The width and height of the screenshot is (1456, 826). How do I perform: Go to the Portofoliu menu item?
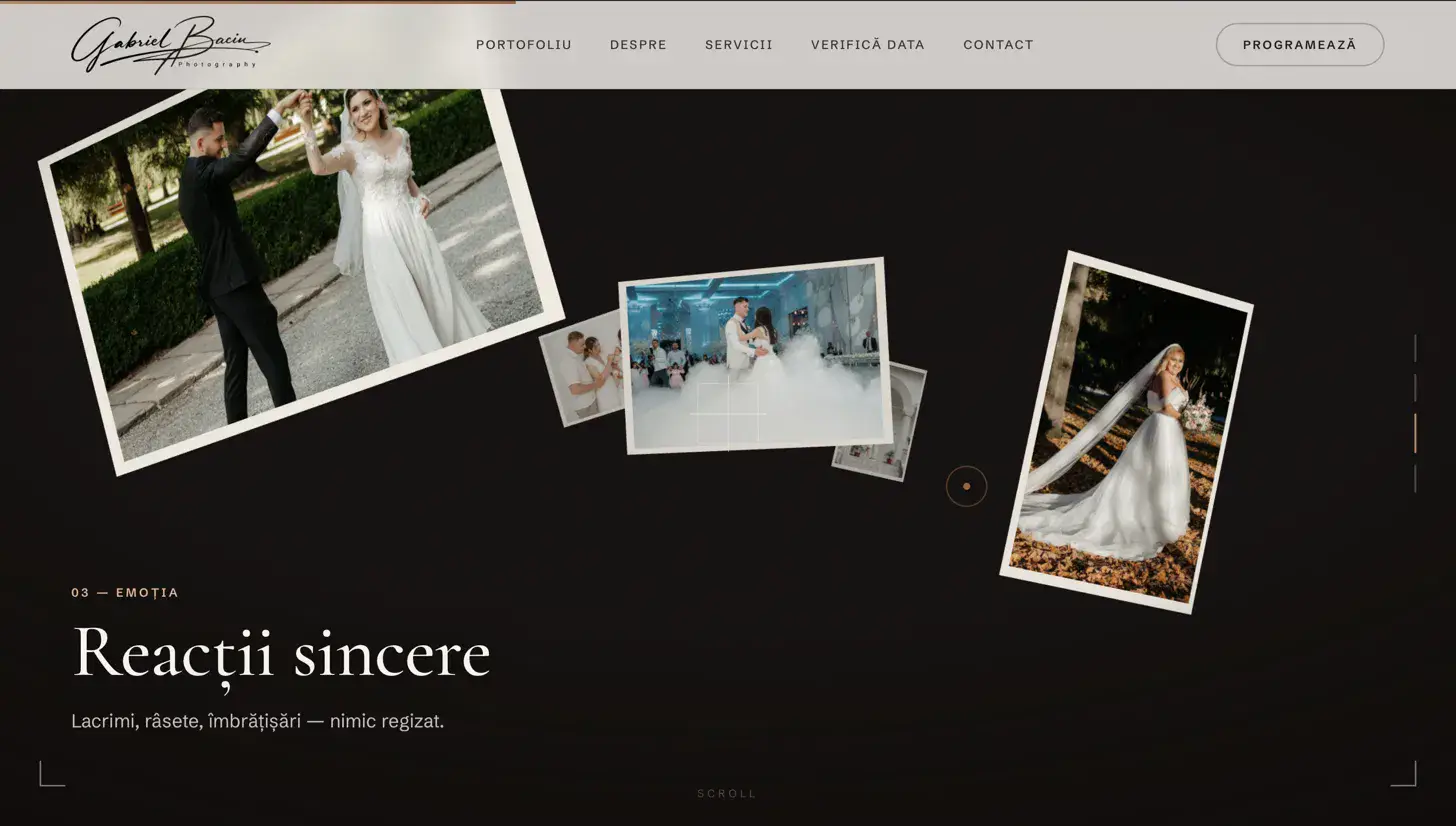(x=524, y=45)
